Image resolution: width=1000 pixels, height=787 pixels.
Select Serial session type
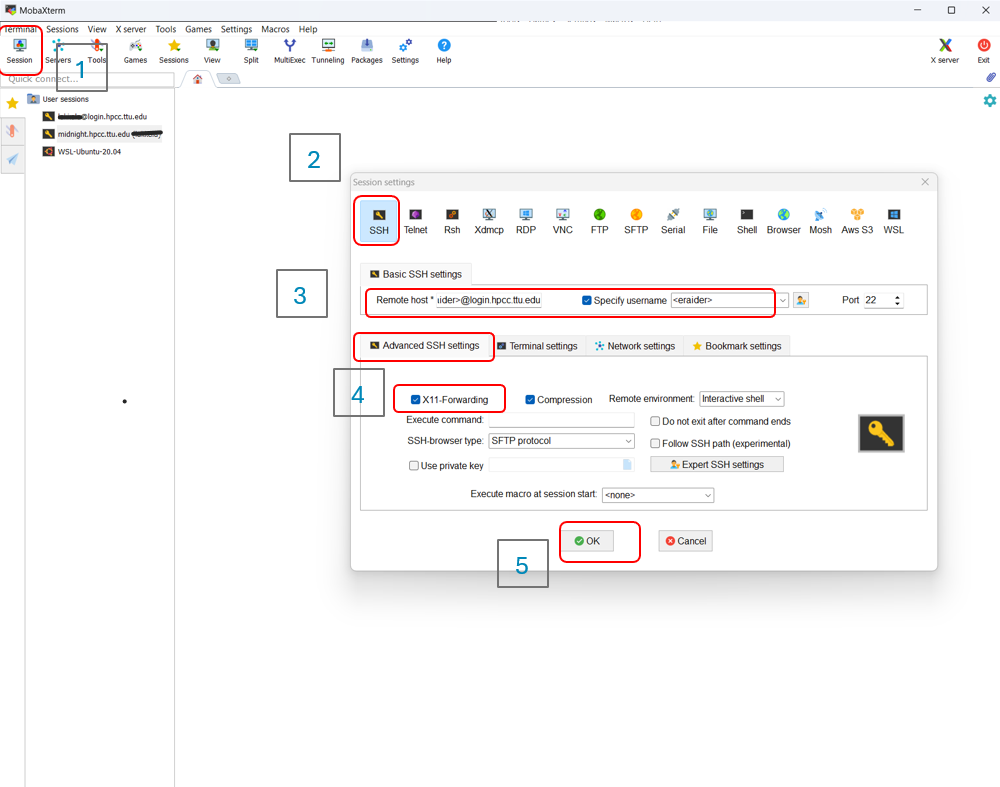click(673, 221)
